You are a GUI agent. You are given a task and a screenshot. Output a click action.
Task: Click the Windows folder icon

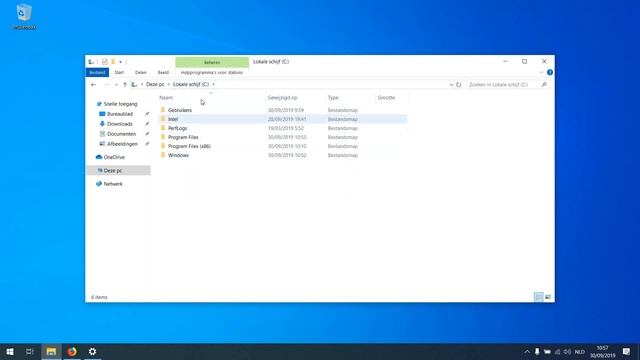163,155
